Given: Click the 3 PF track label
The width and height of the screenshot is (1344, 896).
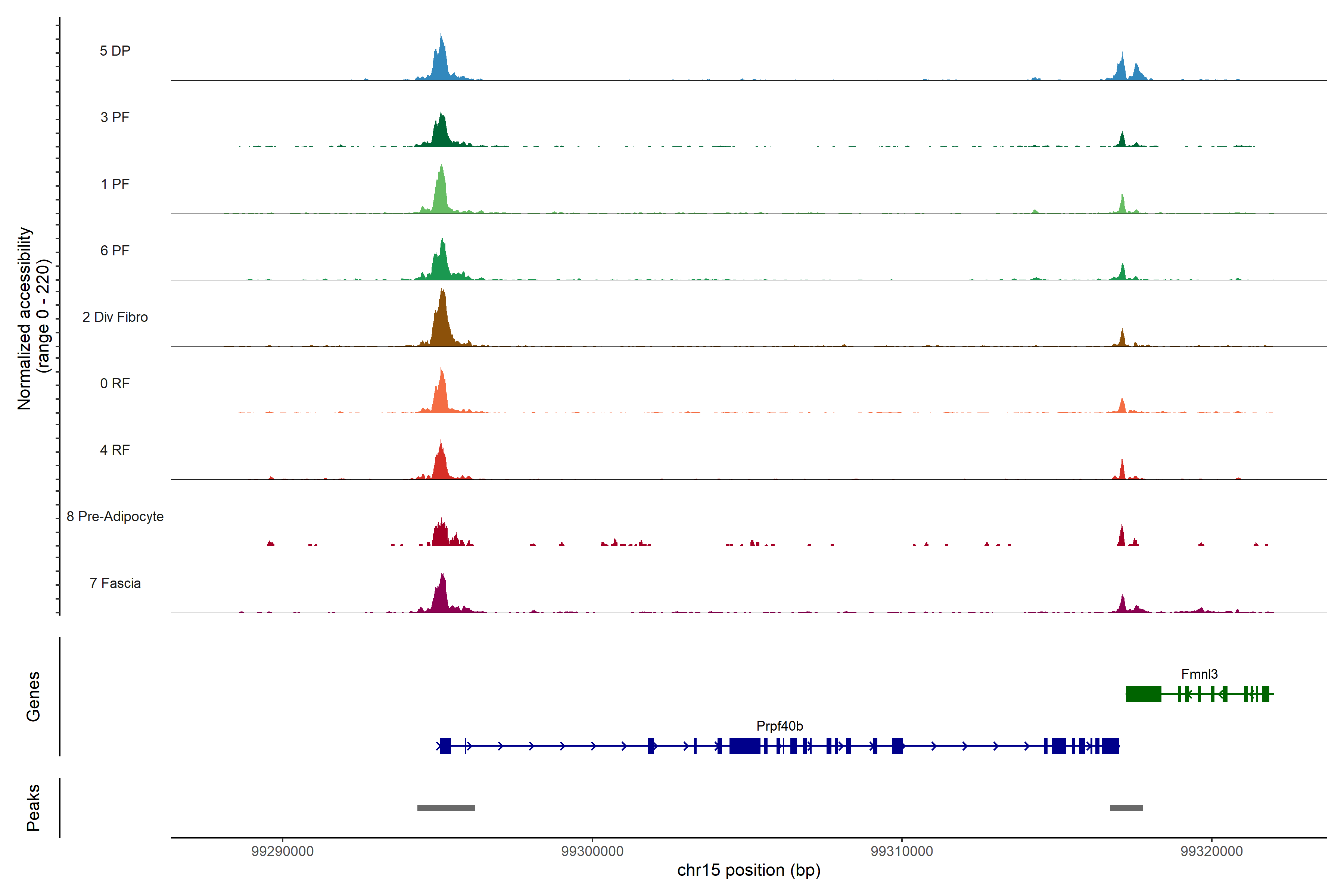Looking at the screenshot, I should (115, 117).
